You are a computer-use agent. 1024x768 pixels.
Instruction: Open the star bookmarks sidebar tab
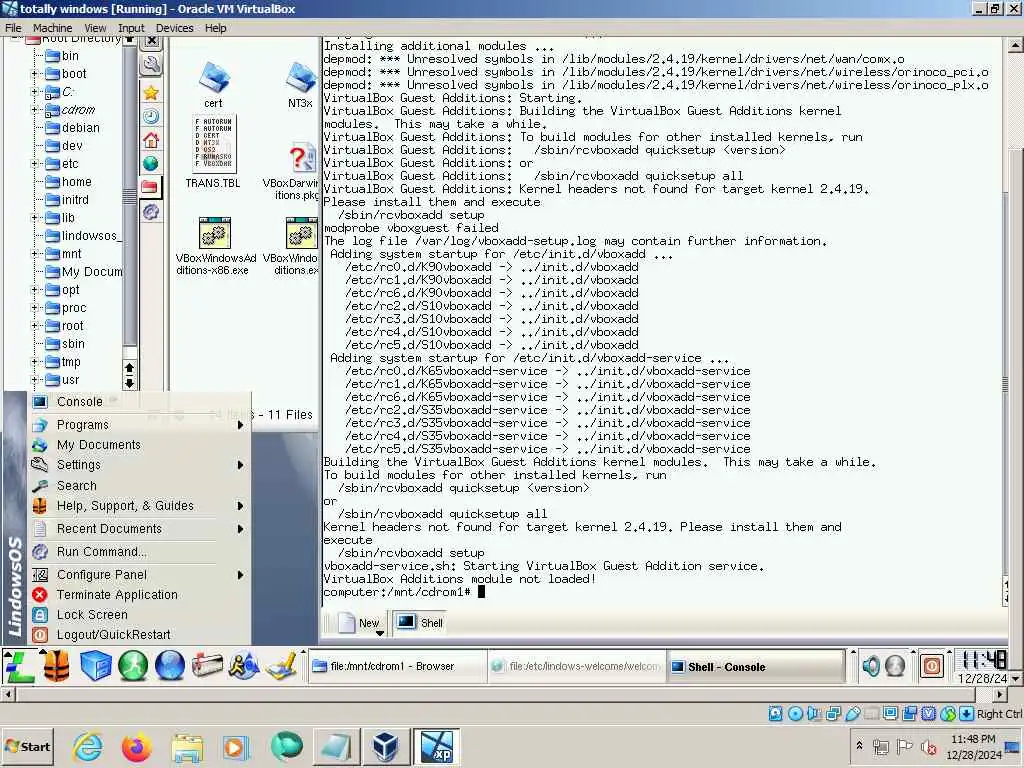[151, 92]
